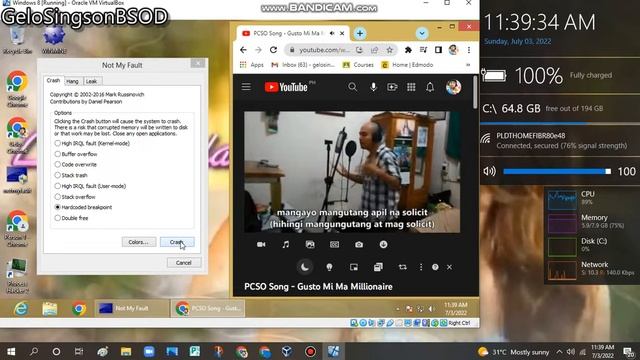Open host Windows Start button

[11, 352]
